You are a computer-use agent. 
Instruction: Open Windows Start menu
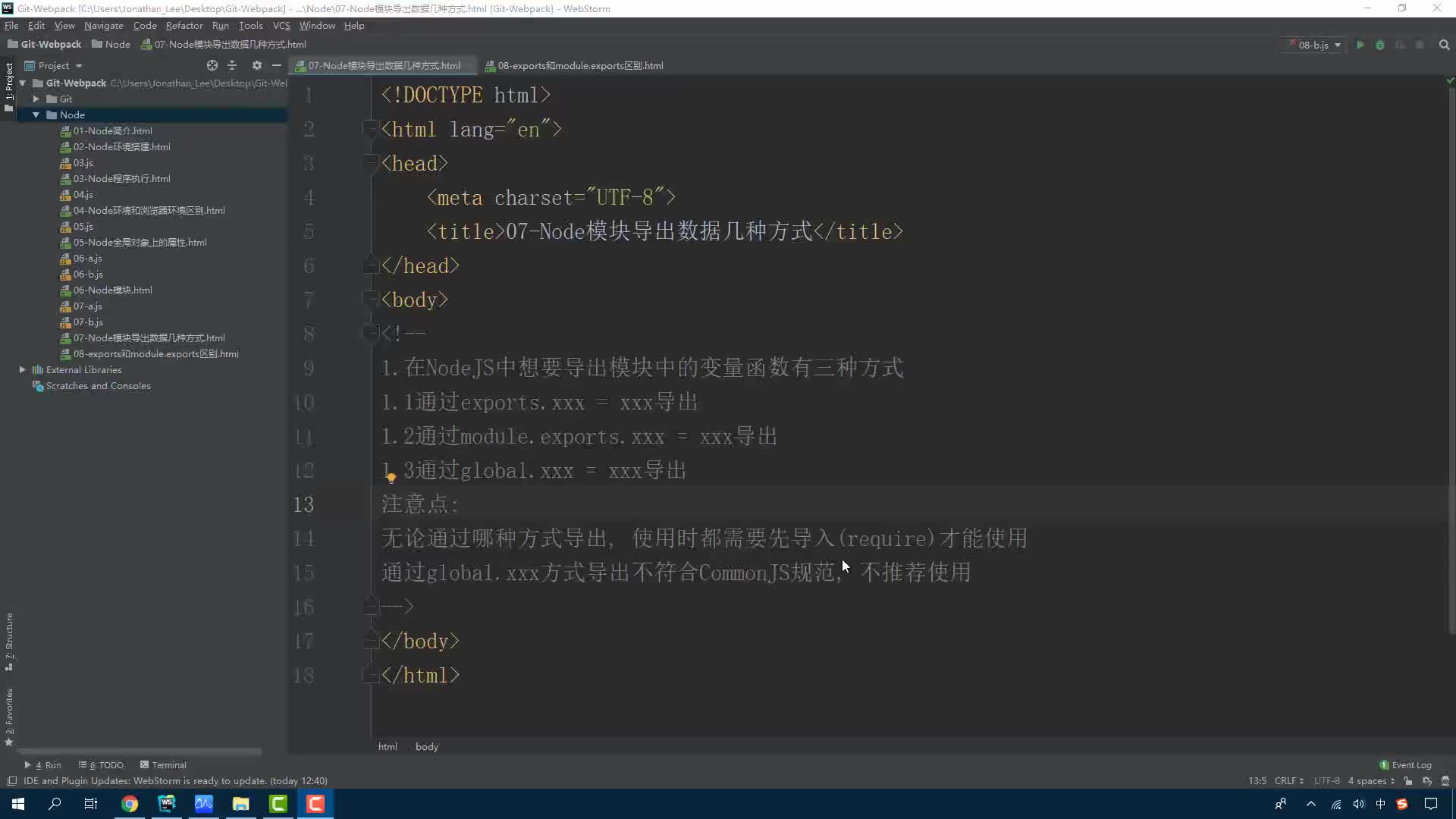[x=18, y=804]
